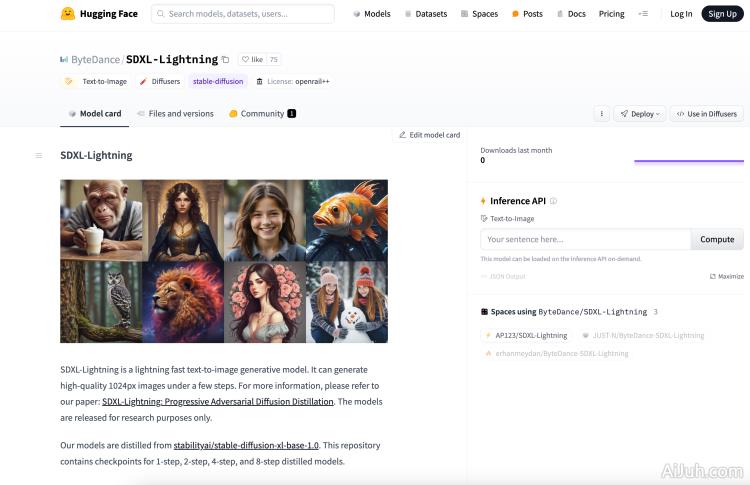
Task: Expand the Deploy dropdown
Action: coord(640,114)
